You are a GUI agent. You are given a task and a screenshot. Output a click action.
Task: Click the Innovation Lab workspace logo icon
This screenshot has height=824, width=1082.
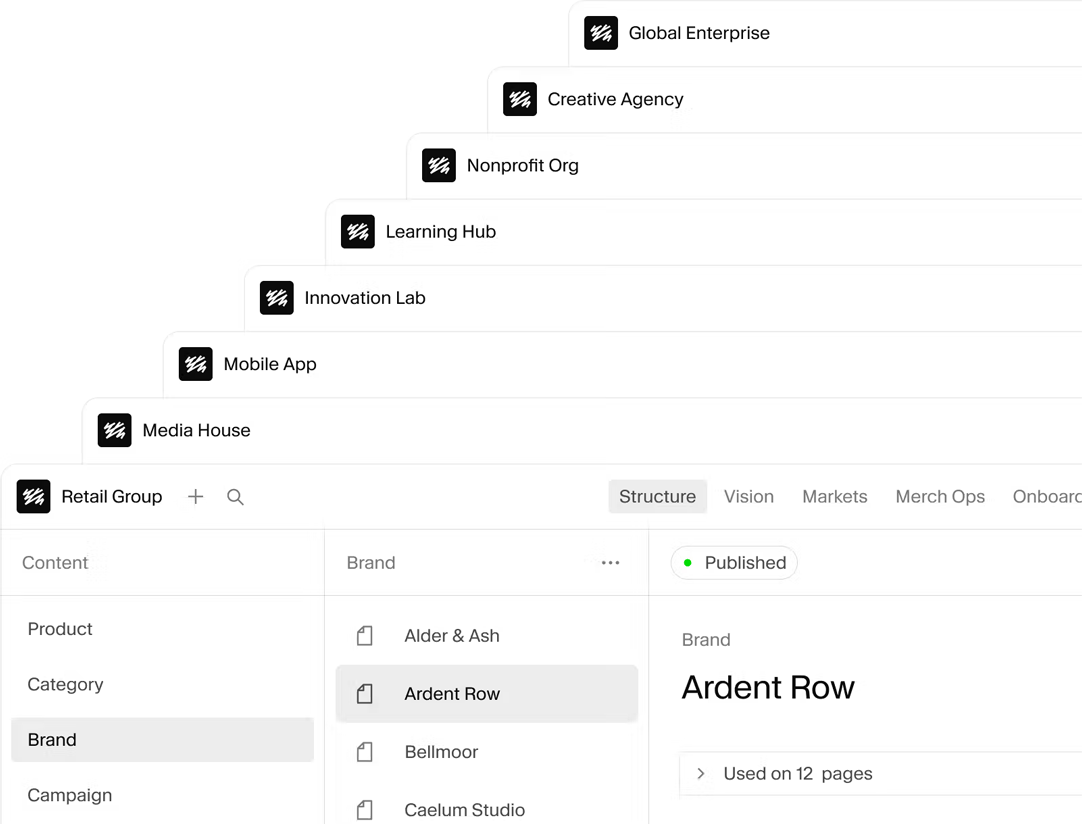point(276,298)
